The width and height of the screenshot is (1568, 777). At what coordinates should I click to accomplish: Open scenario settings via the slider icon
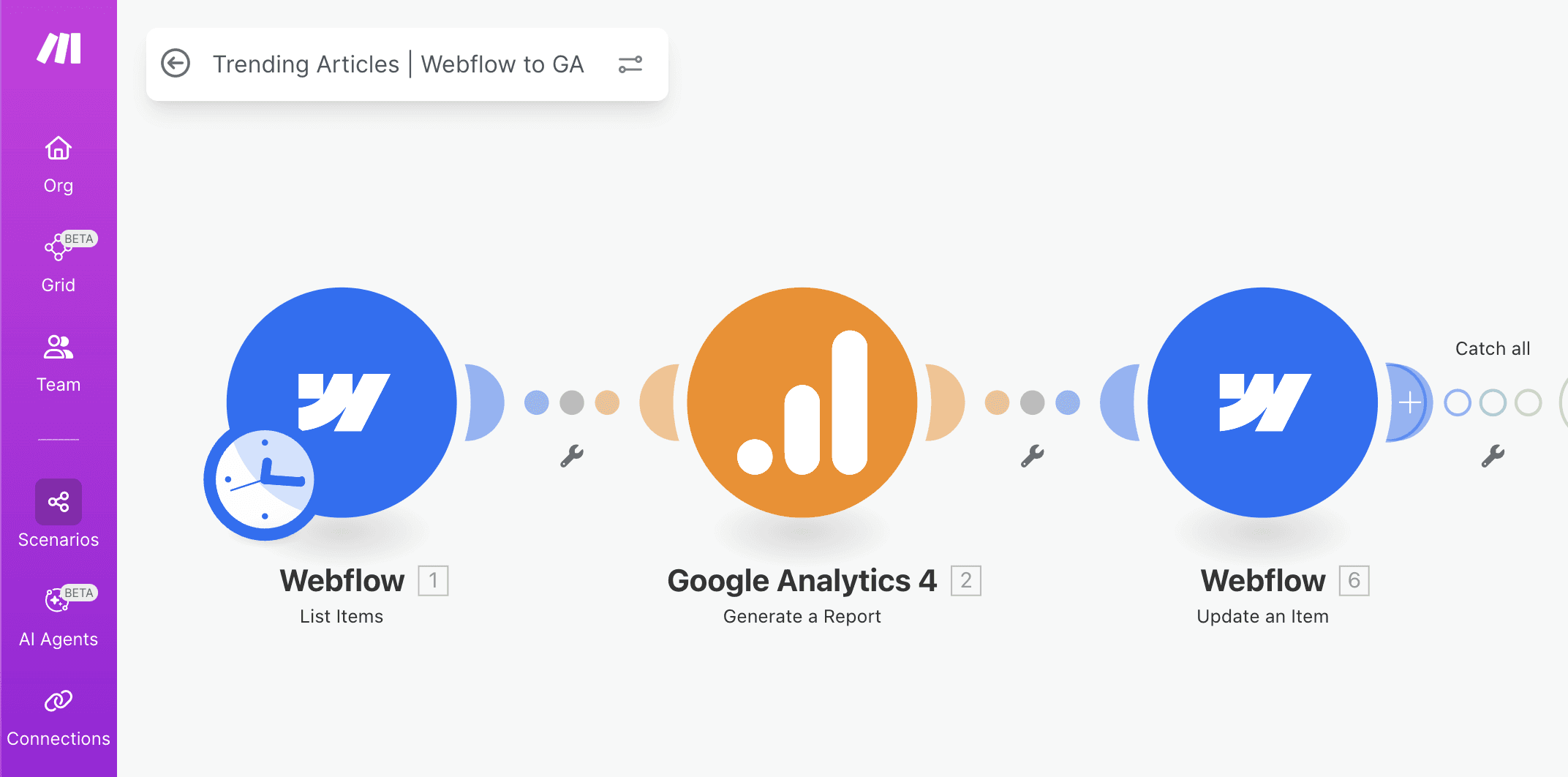[630, 64]
